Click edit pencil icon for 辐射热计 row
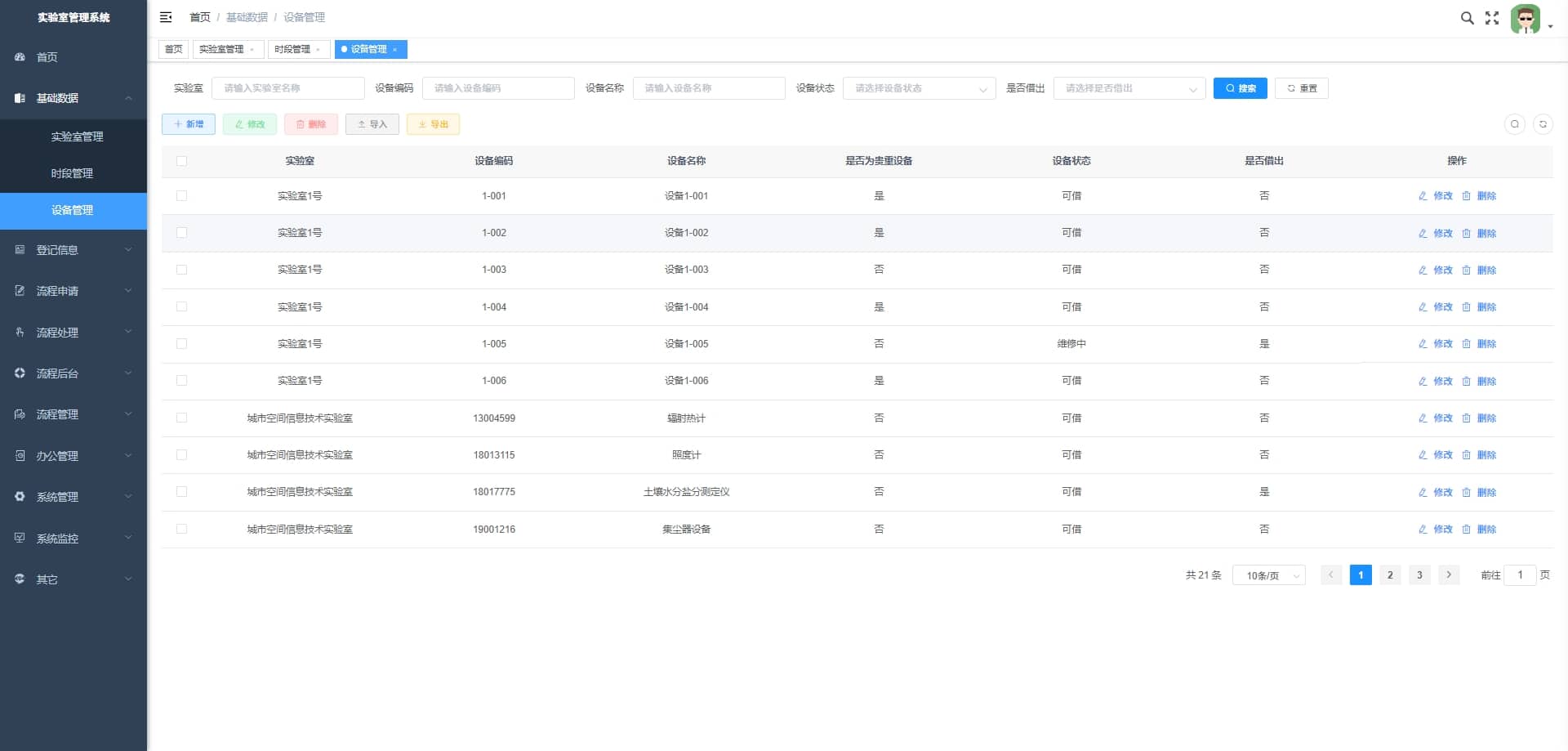 pos(1423,418)
